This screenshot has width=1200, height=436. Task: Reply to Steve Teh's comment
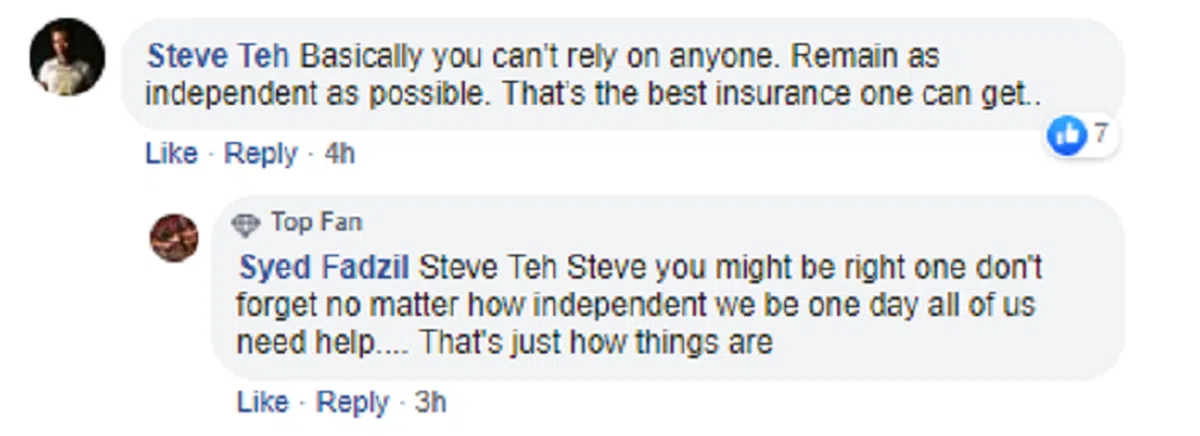260,154
